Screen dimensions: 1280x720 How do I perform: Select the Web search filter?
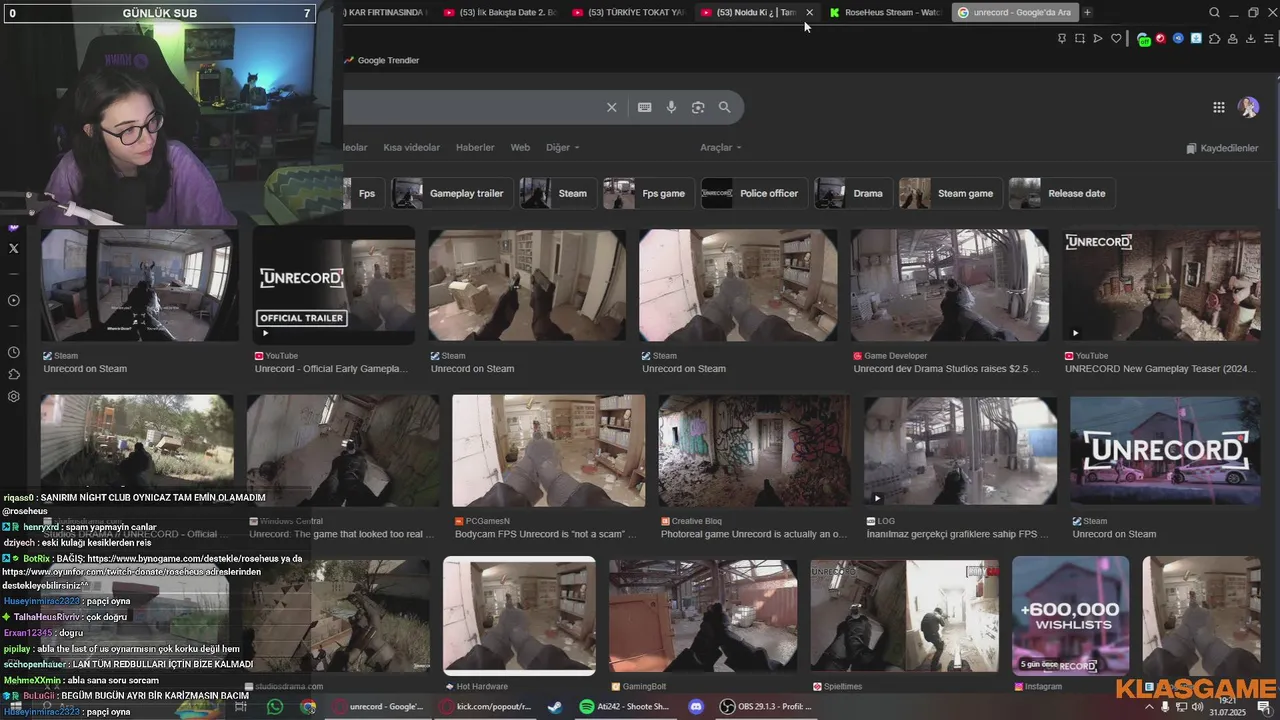tap(520, 147)
